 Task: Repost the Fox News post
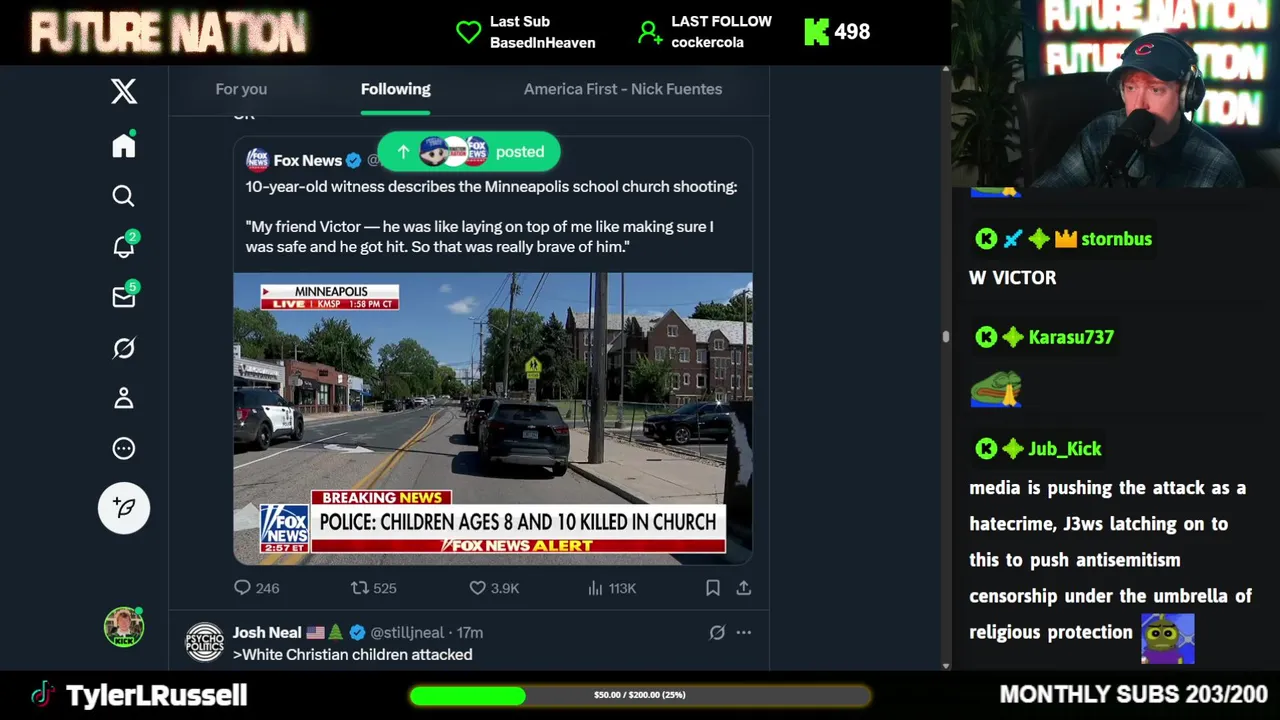click(374, 588)
